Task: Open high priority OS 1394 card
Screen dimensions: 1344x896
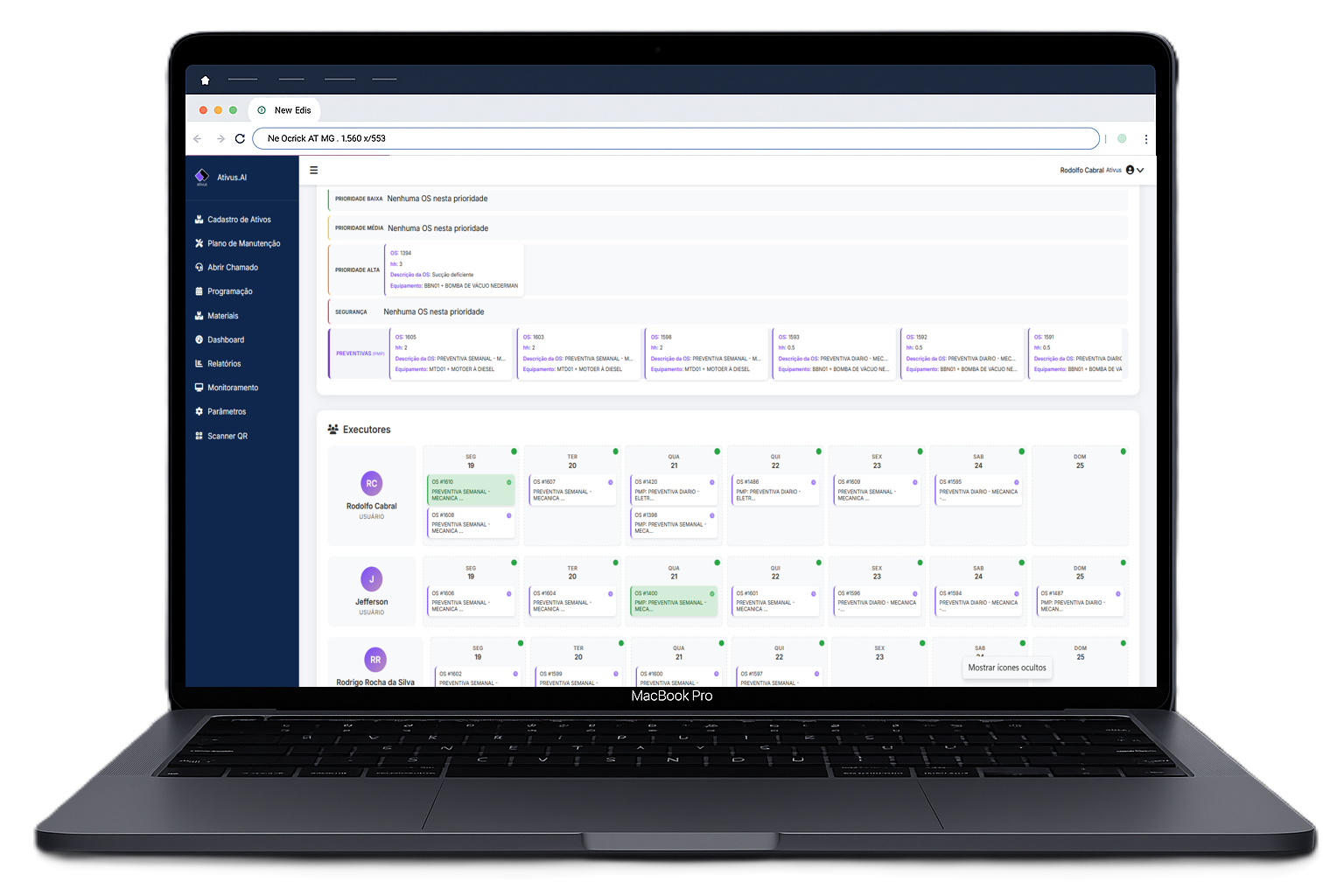Action: (x=453, y=269)
